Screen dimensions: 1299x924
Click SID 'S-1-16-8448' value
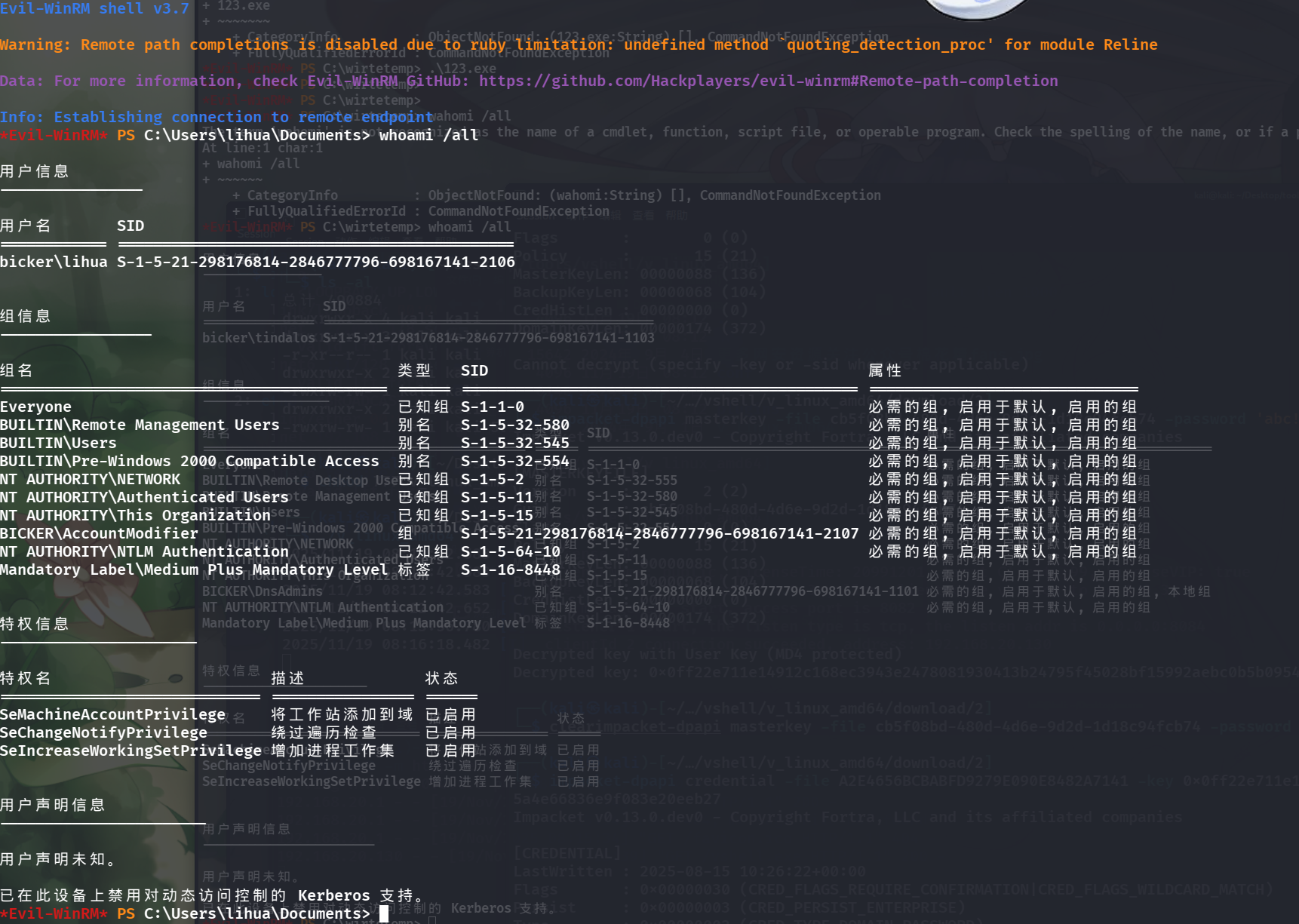[511, 569]
